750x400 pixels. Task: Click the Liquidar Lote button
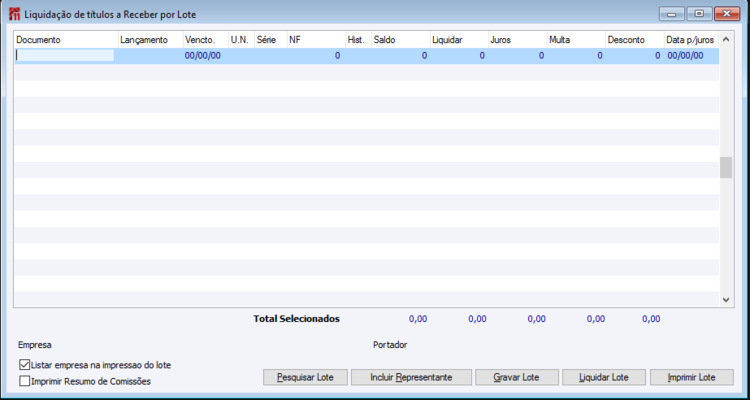pyautogui.click(x=604, y=377)
